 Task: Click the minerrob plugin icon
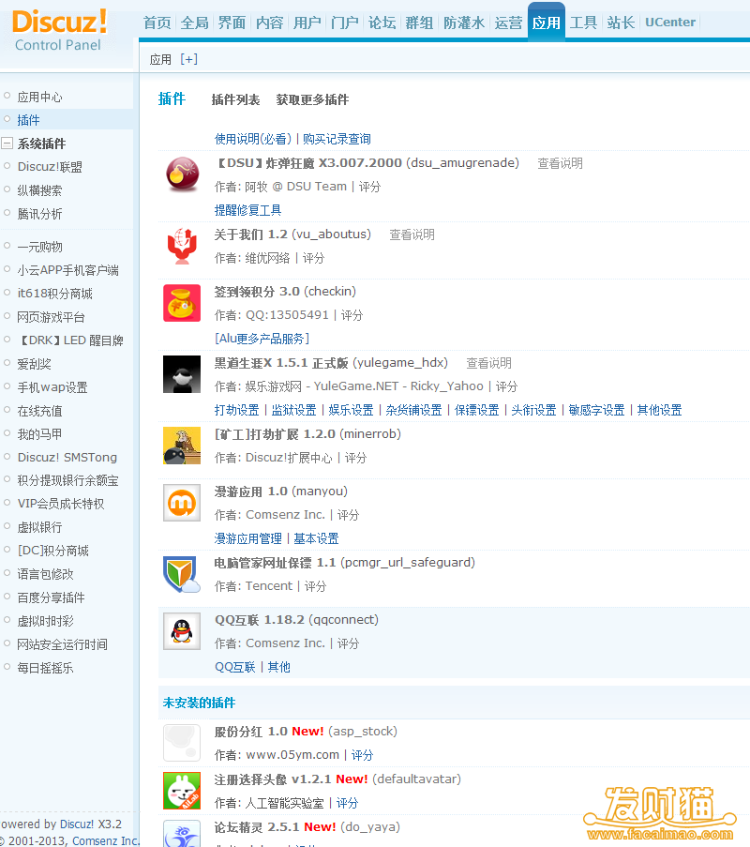(x=182, y=446)
